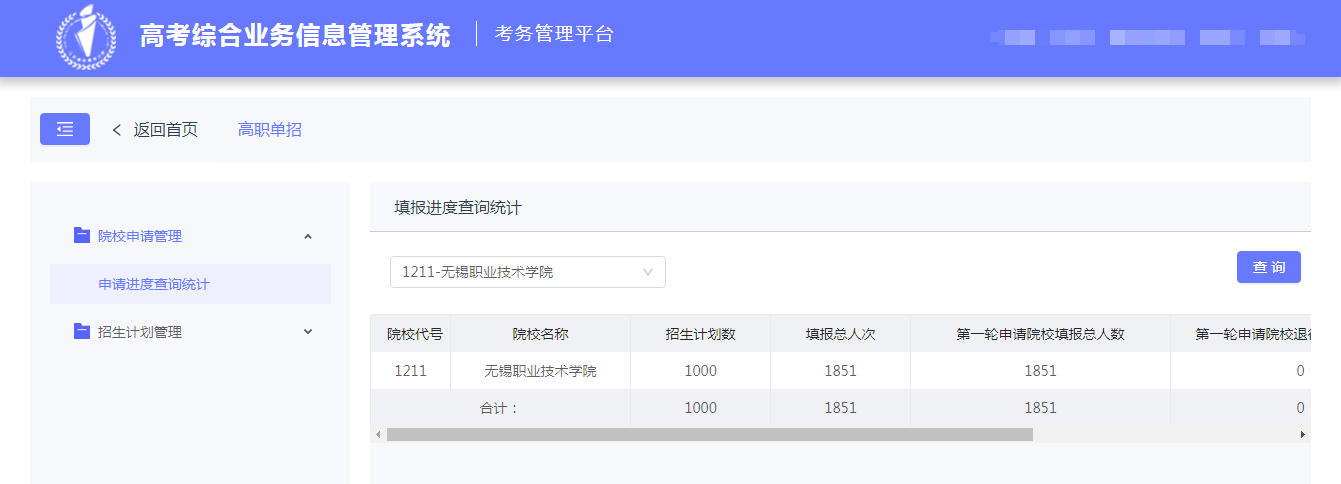Click the back arrow beside 返回首页

click(x=117, y=130)
